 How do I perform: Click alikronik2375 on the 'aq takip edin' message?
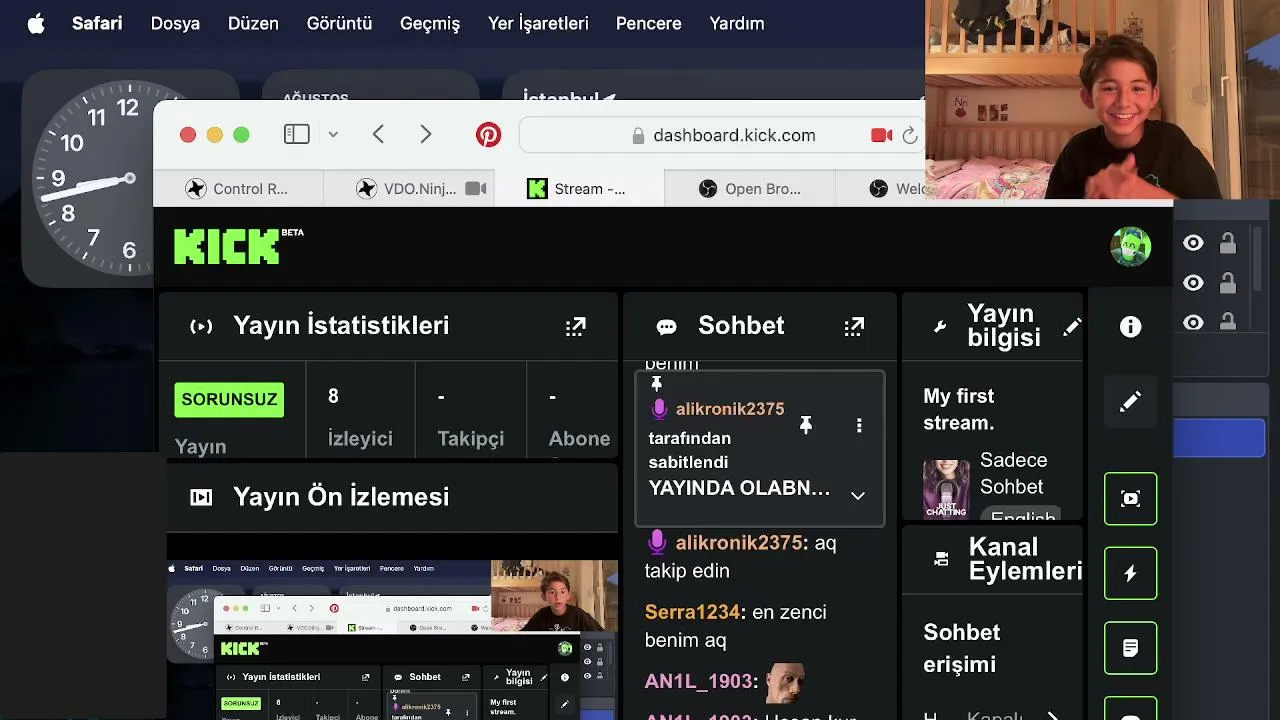pos(740,543)
